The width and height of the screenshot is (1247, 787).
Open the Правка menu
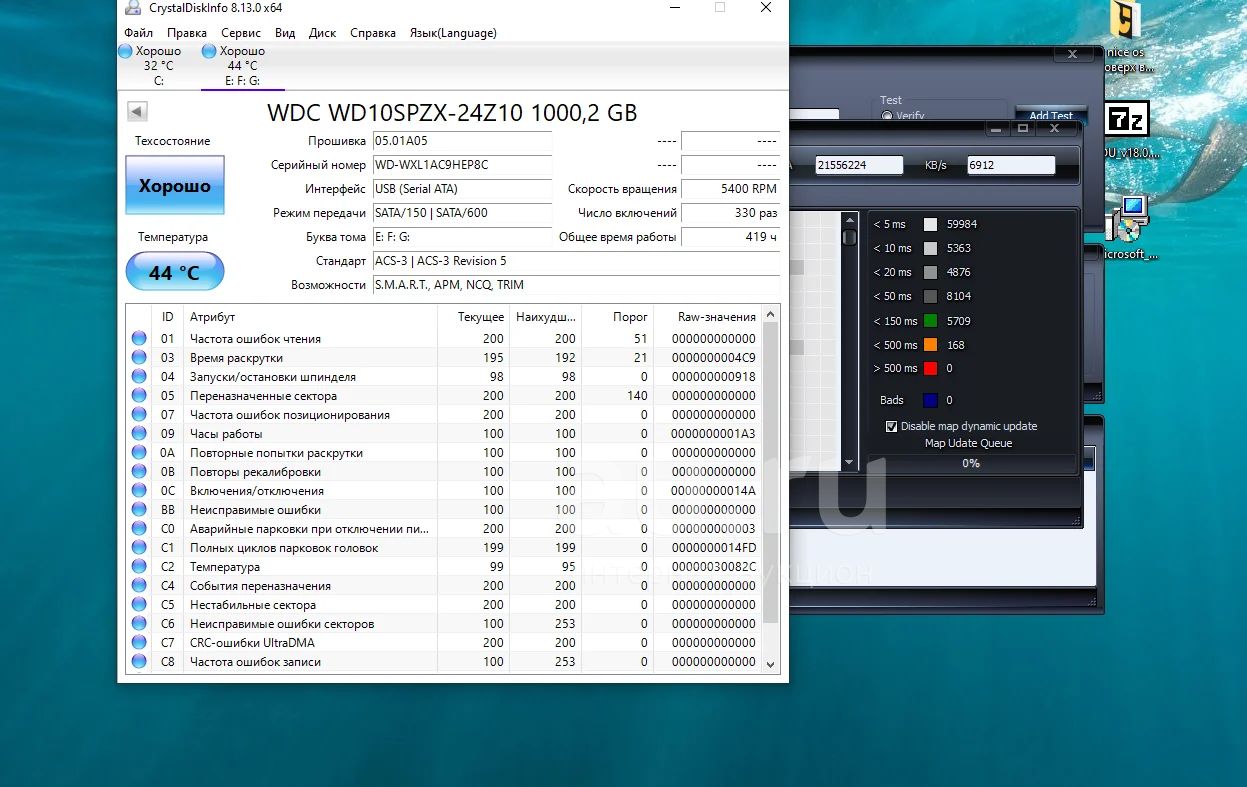point(187,33)
